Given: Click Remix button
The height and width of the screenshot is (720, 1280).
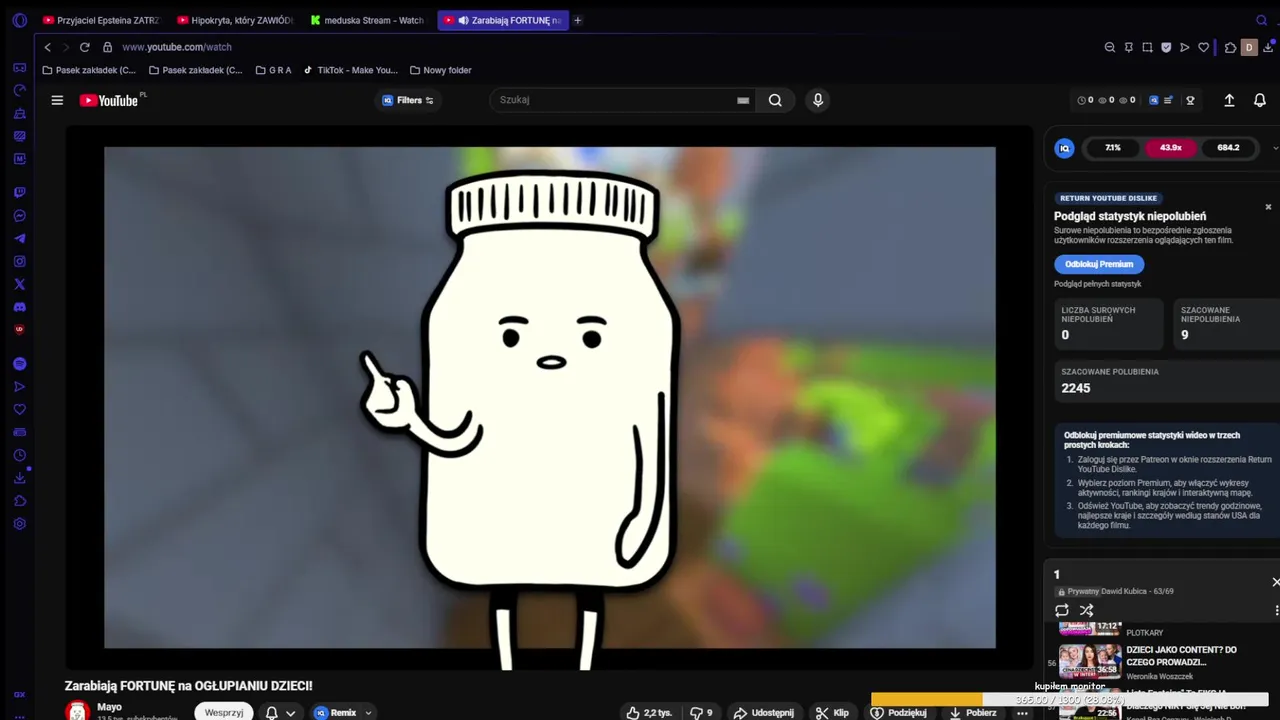Looking at the screenshot, I should pyautogui.click(x=336, y=713).
